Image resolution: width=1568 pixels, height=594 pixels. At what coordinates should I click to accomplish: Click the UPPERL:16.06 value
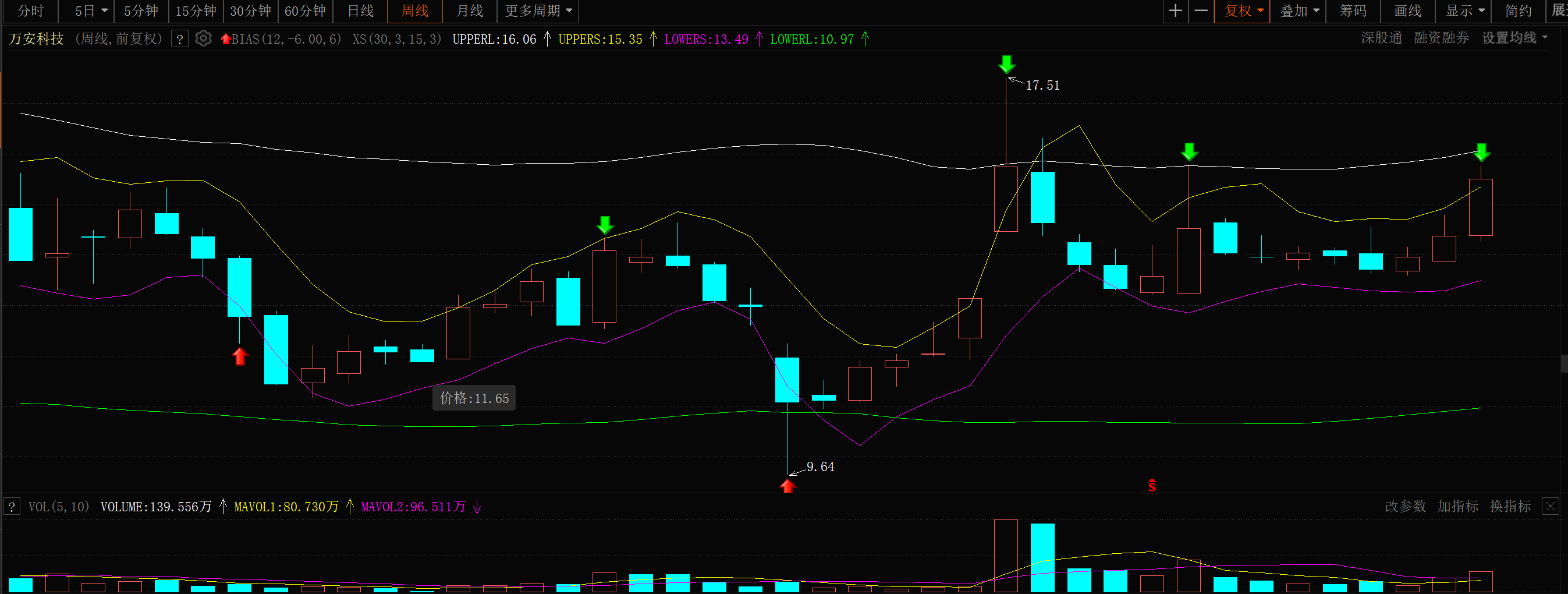pyautogui.click(x=494, y=39)
